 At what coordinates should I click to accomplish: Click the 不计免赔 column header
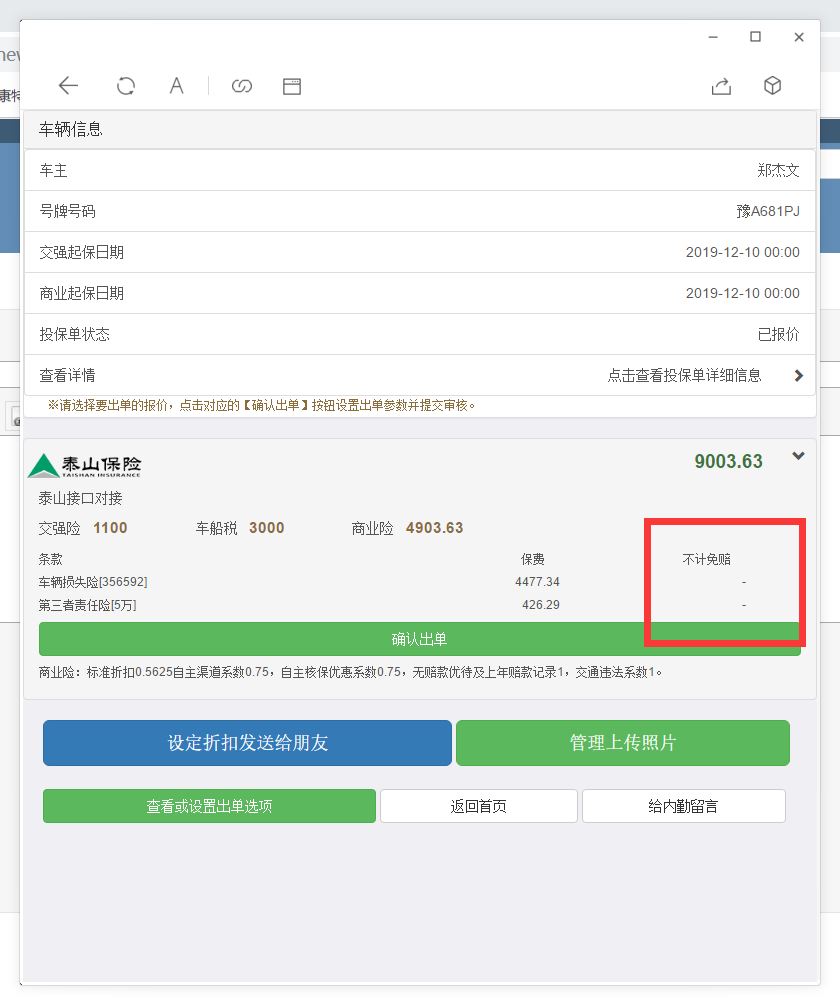click(x=707, y=560)
